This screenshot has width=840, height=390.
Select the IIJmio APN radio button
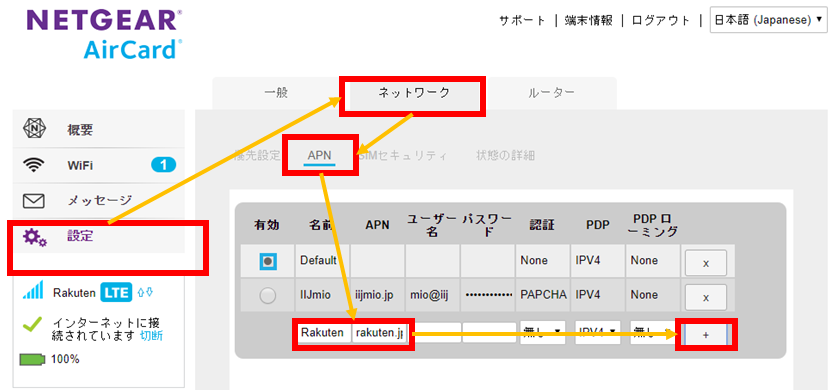[x=268, y=295]
